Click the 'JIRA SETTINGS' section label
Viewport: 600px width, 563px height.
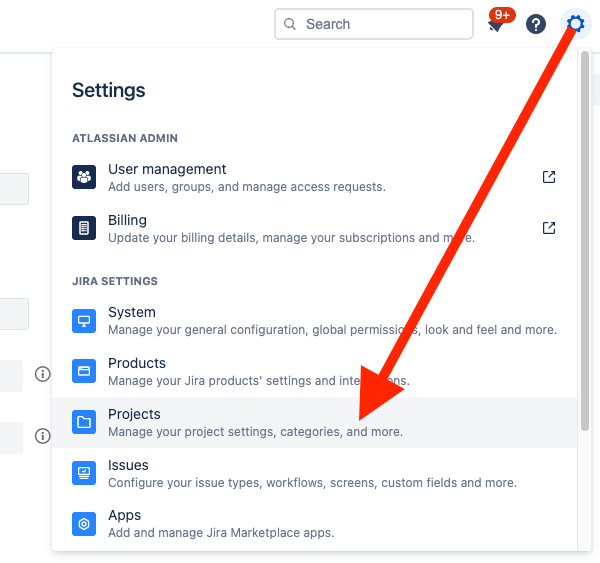point(115,281)
